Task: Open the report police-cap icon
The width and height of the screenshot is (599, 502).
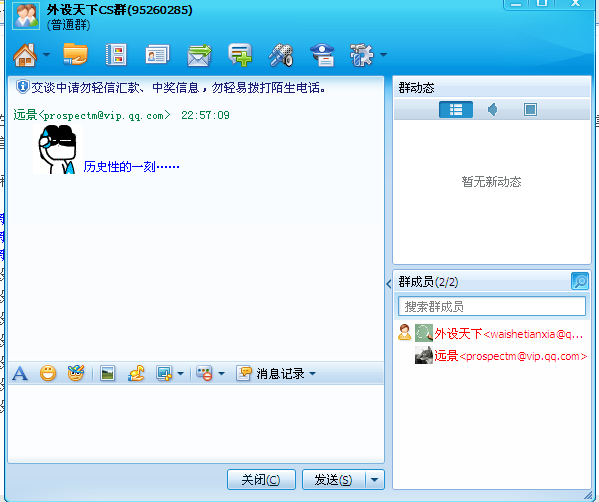Action: 322,55
